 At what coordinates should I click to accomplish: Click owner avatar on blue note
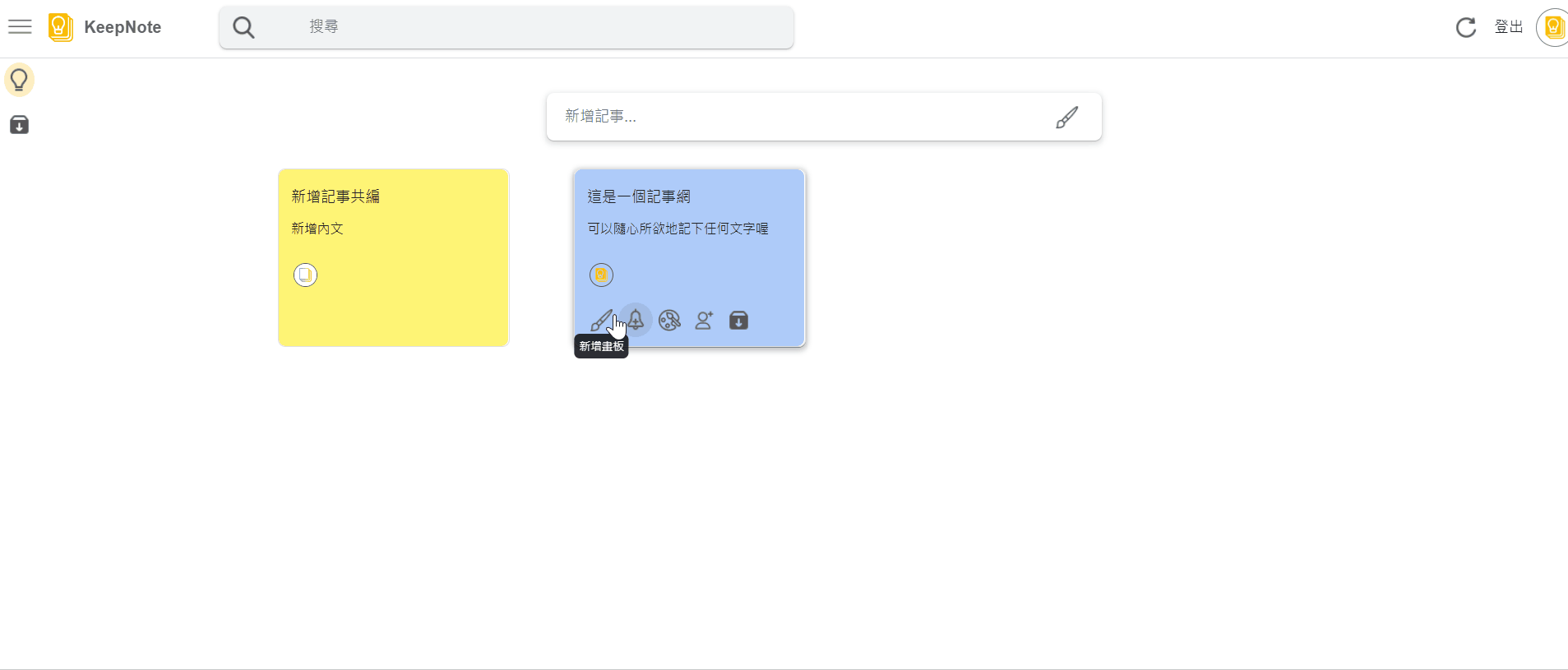tap(601, 275)
